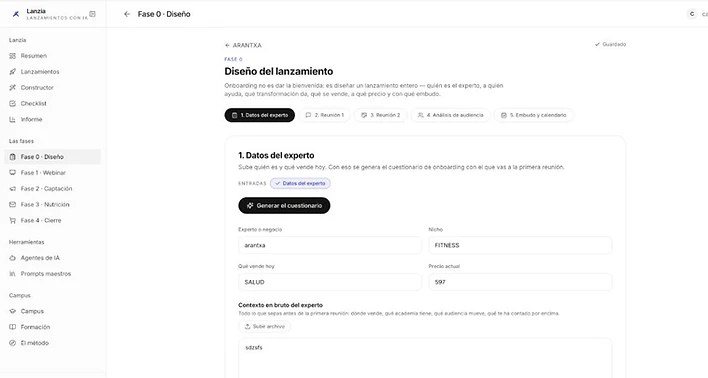Open Agentes de IA tool
Screen dimensions: 708x378
(x=52, y=258)
